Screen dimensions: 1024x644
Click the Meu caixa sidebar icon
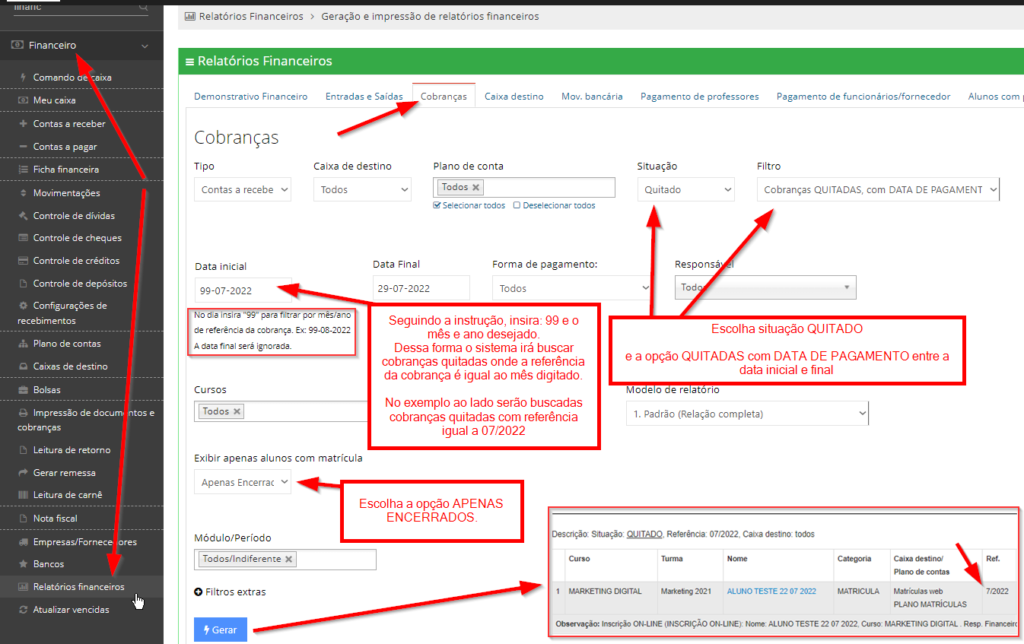[24, 101]
